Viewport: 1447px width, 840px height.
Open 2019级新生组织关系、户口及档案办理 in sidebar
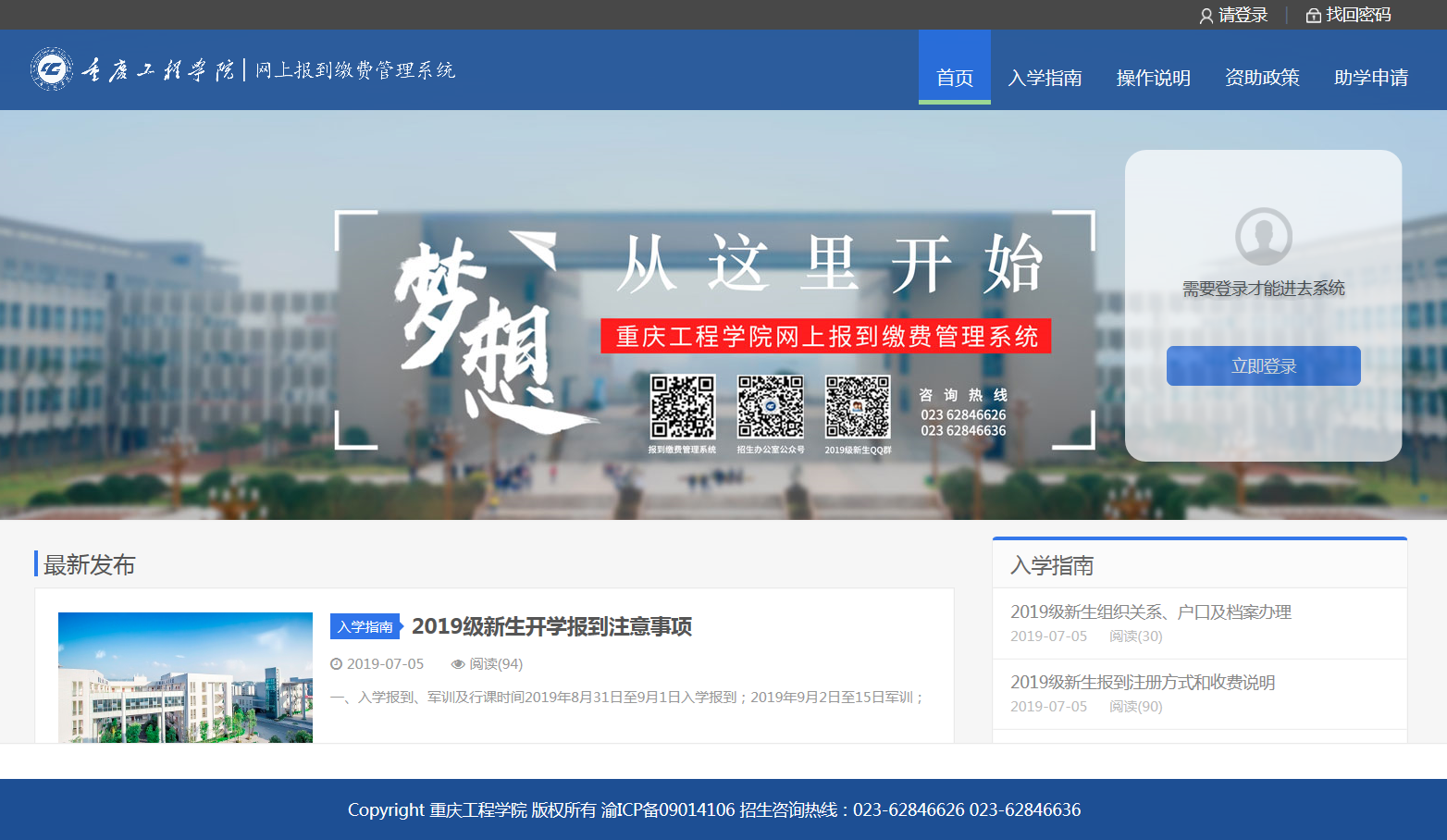click(1150, 611)
